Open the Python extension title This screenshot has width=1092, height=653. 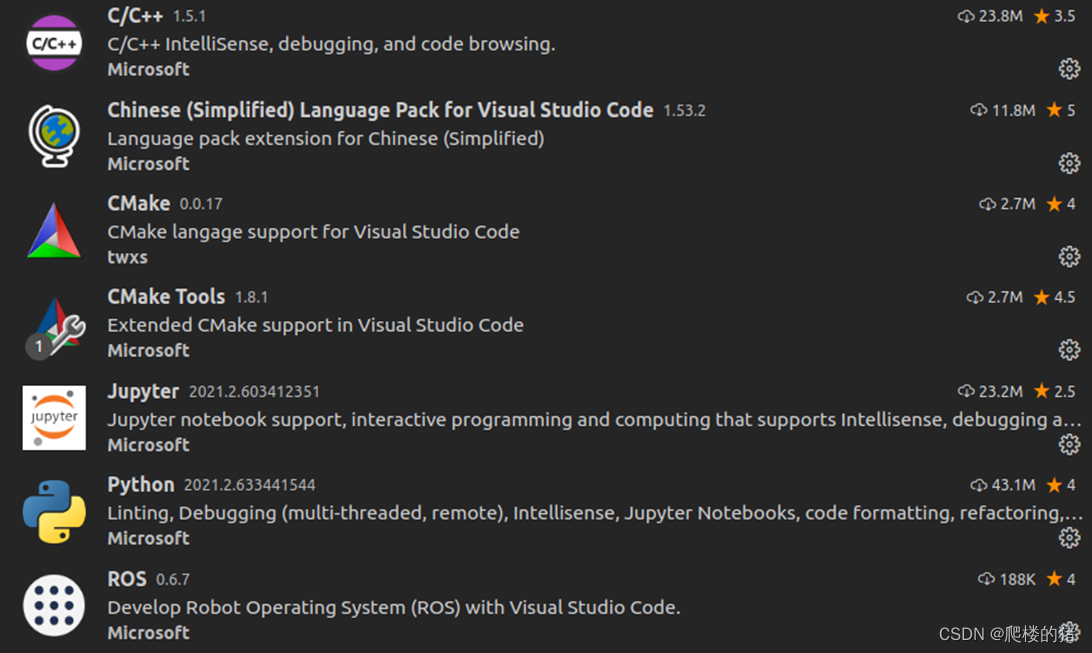(x=141, y=485)
